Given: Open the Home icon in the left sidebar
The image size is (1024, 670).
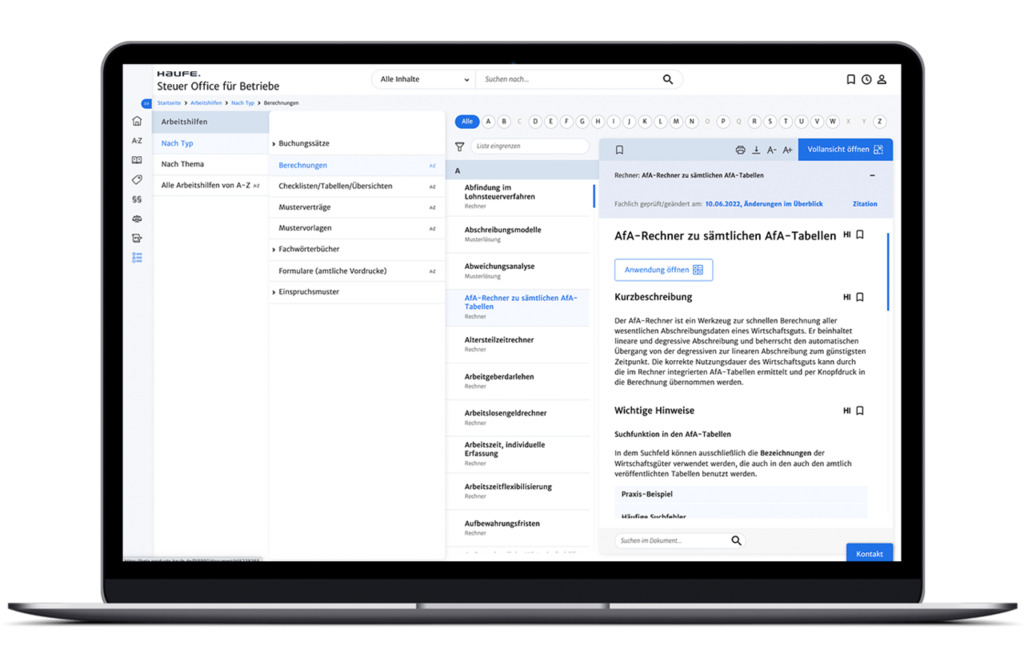Looking at the screenshot, I should (137, 121).
